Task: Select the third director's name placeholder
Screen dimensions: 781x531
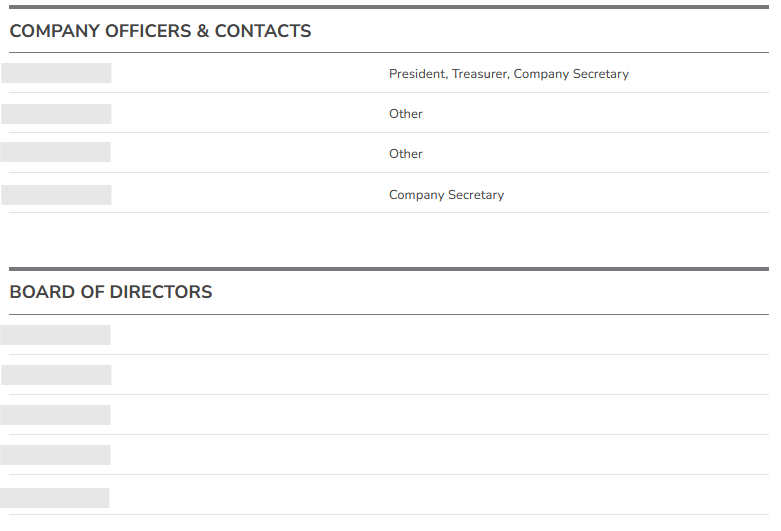Action: pyautogui.click(x=56, y=415)
